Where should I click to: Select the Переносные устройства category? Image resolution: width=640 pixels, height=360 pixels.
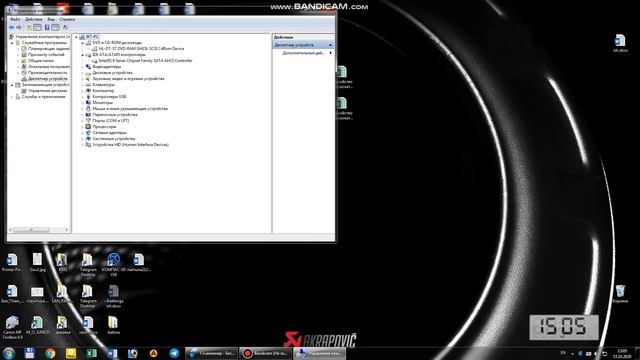(x=115, y=115)
